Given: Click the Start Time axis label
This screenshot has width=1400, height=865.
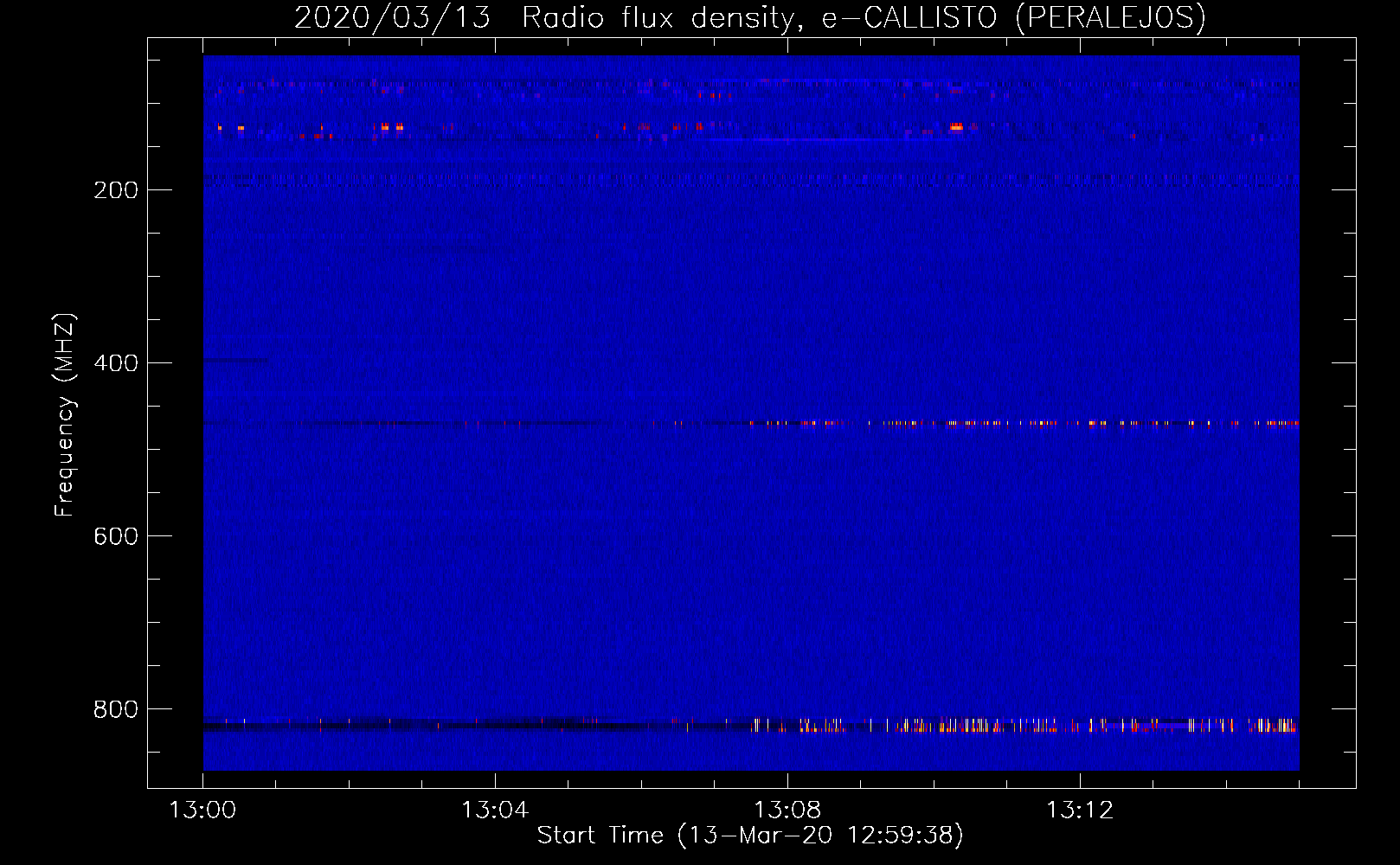Looking at the screenshot, I should 750,836.
